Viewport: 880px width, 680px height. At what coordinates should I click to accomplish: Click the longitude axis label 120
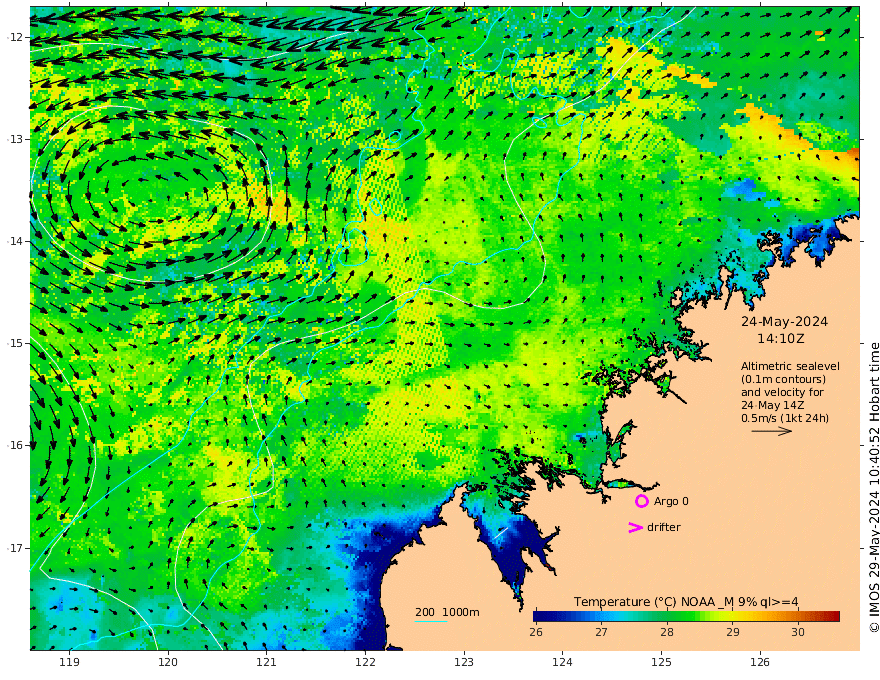pos(168,662)
